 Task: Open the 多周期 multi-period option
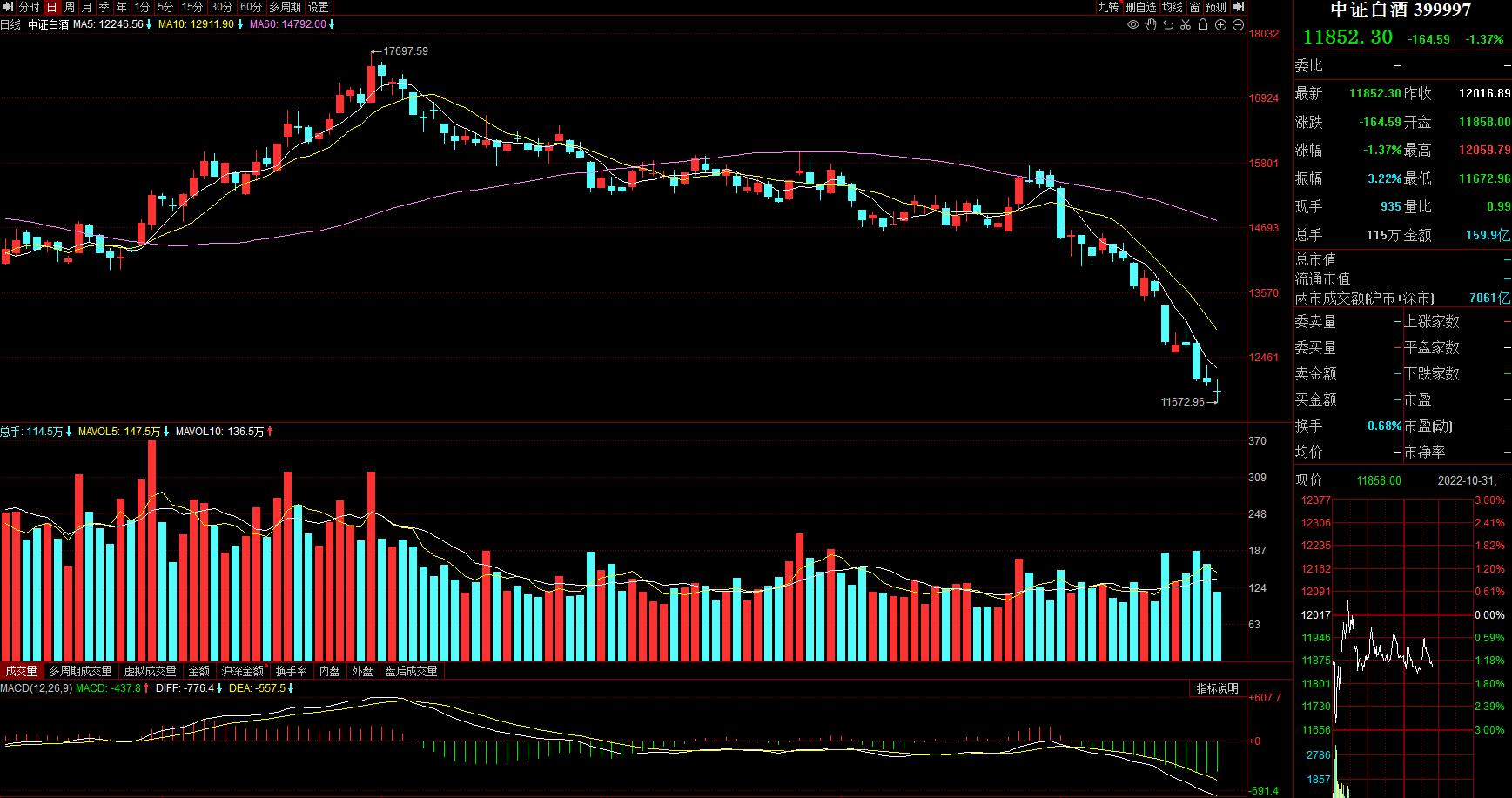click(285, 7)
